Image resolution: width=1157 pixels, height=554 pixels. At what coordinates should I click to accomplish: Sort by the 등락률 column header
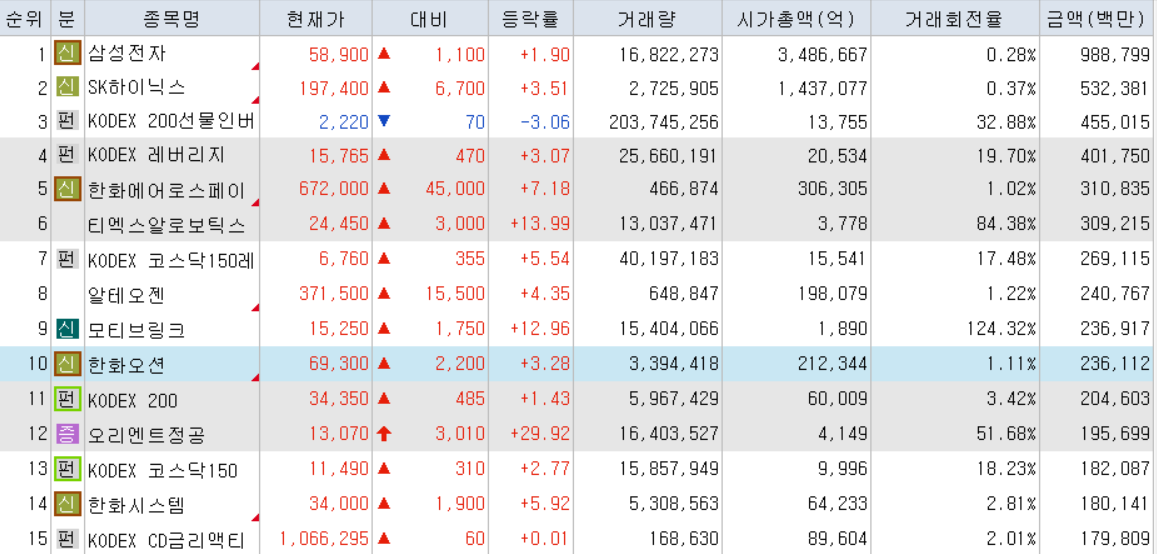coord(530,18)
